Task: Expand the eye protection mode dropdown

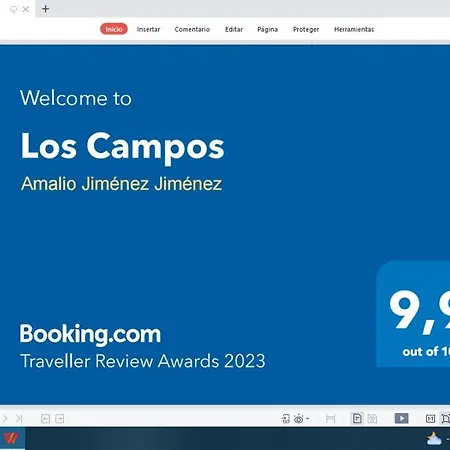Action: click(307, 418)
